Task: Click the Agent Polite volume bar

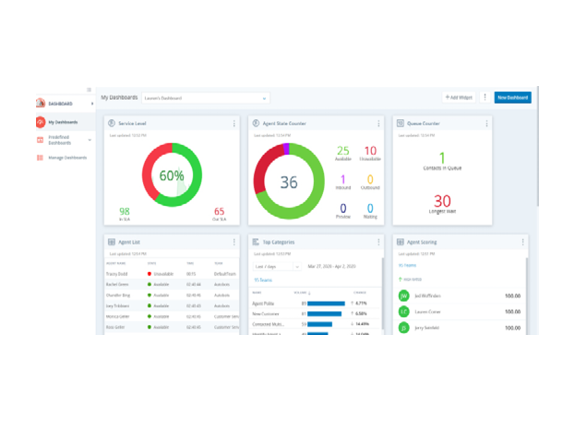Action: (326, 303)
